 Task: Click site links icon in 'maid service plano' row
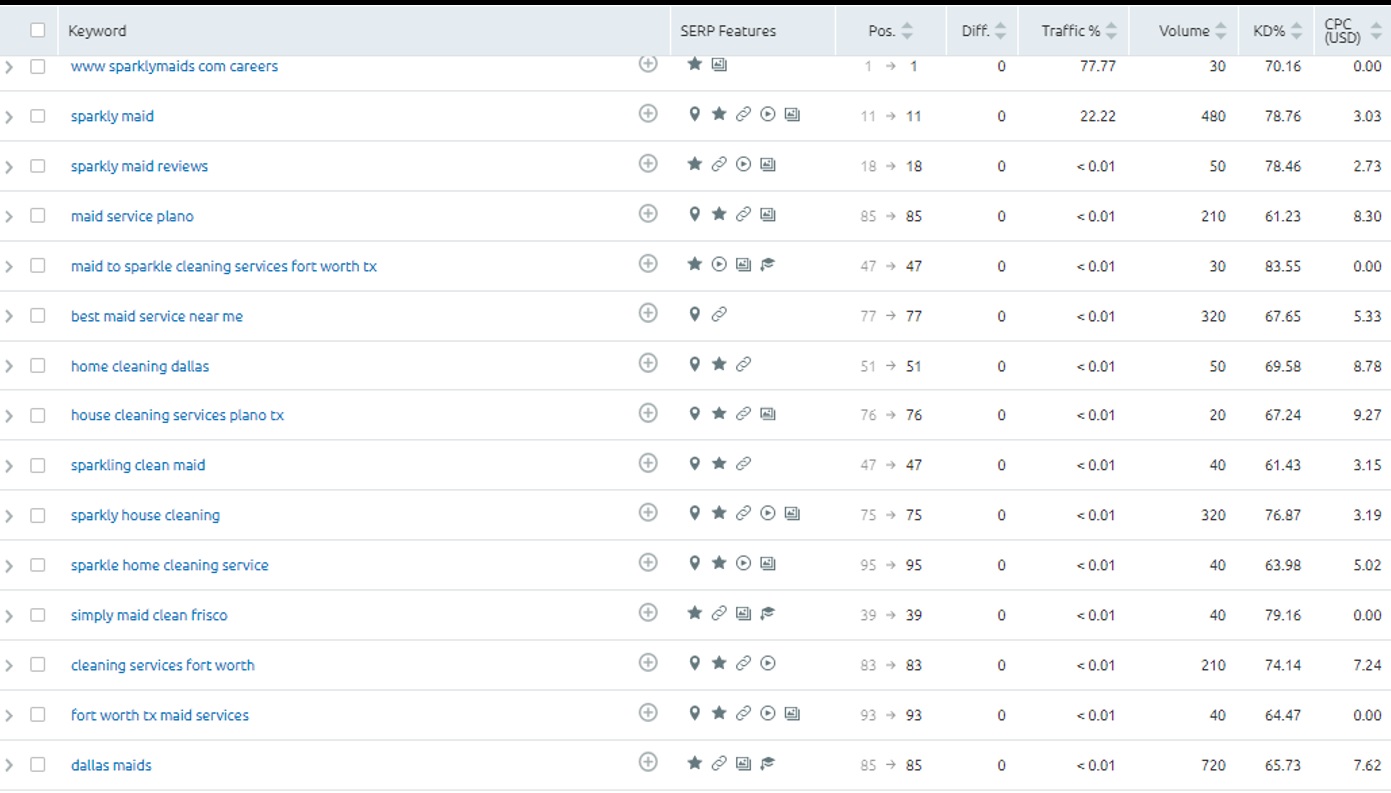(x=743, y=214)
